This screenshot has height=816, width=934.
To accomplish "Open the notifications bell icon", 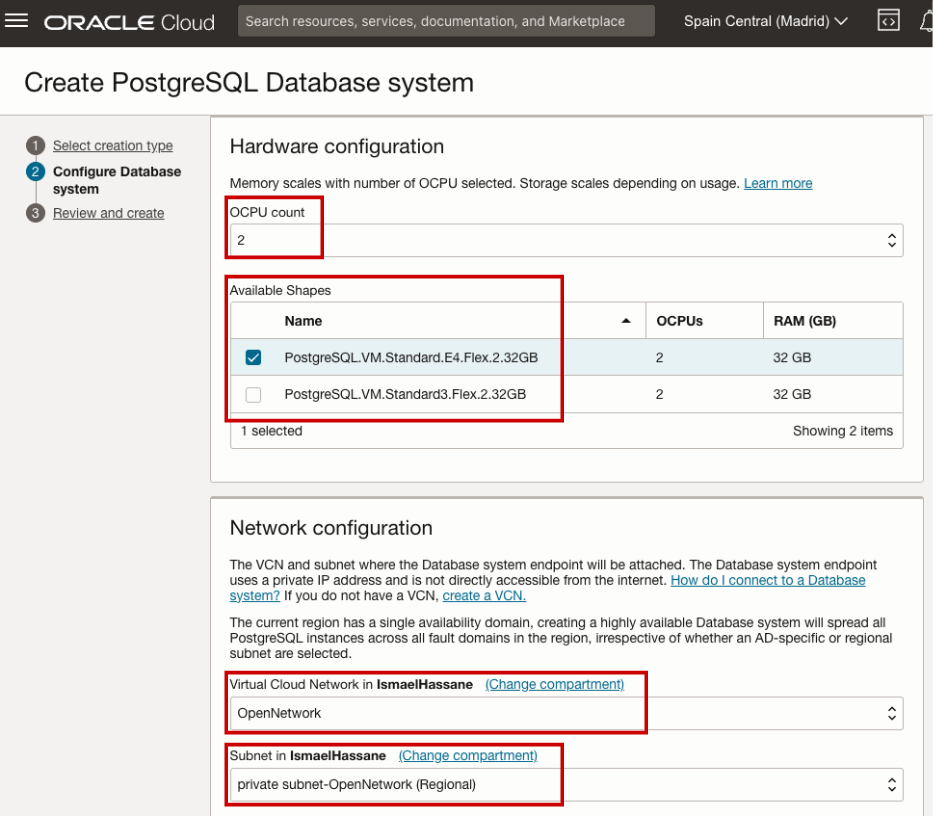I will coord(926,21).
